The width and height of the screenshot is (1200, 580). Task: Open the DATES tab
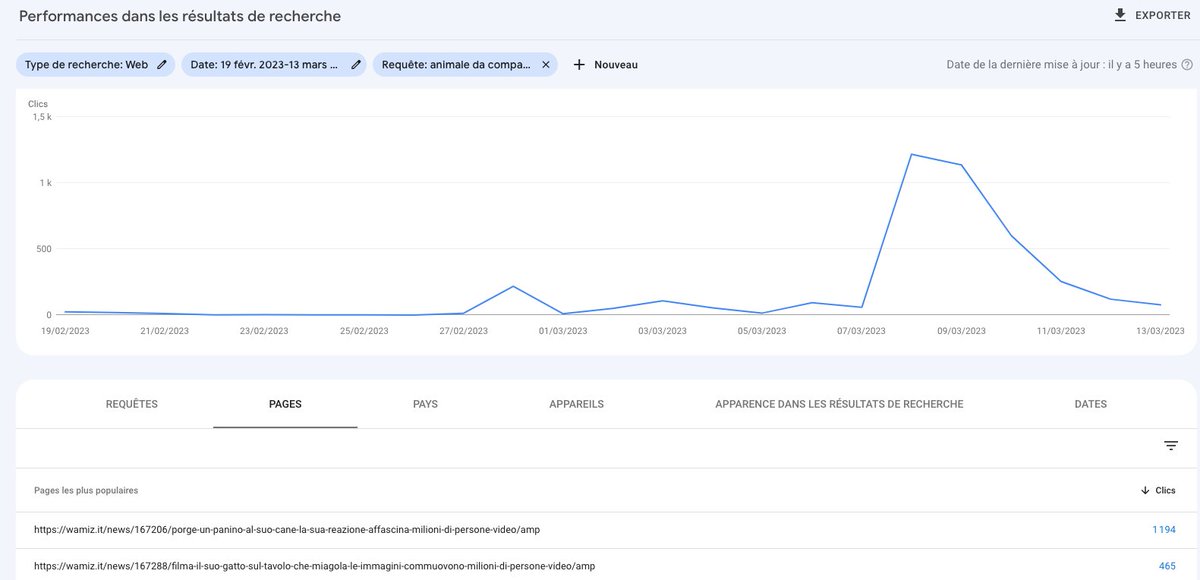(x=1089, y=404)
